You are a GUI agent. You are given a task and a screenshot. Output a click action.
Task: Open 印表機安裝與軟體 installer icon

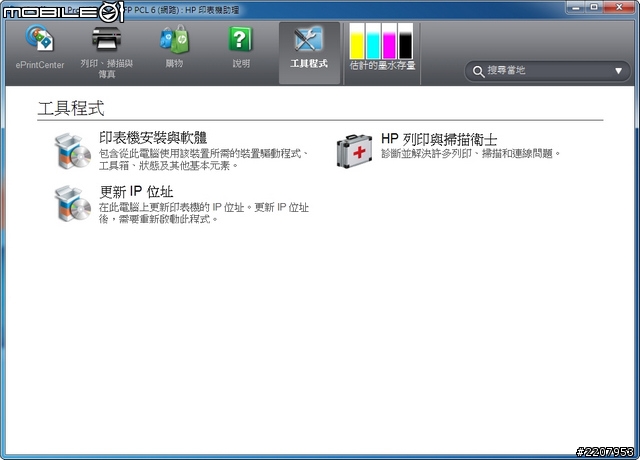[73, 151]
